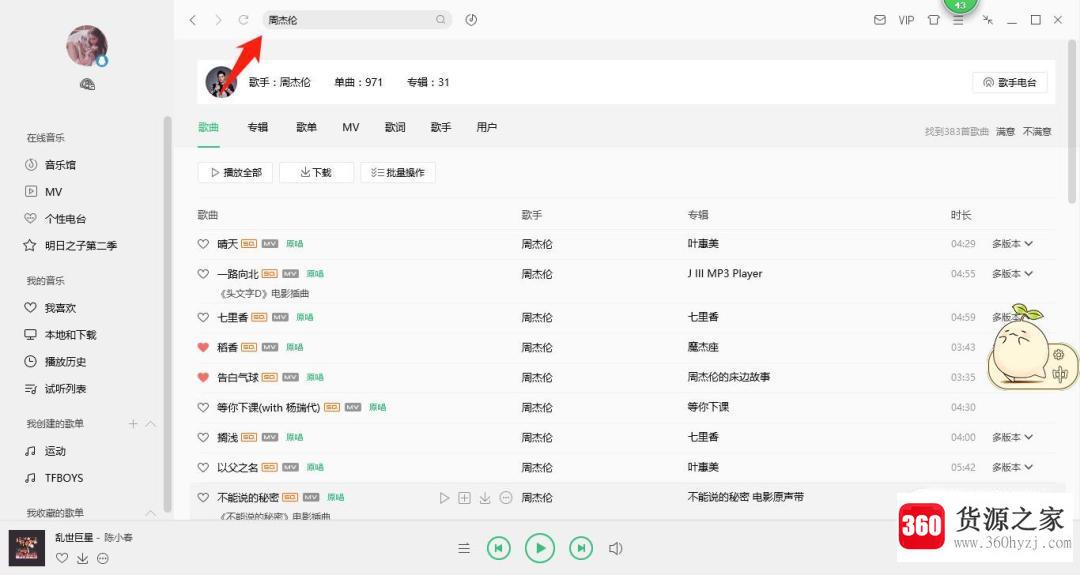Unlike the song 告白气球 red heart

click(203, 377)
